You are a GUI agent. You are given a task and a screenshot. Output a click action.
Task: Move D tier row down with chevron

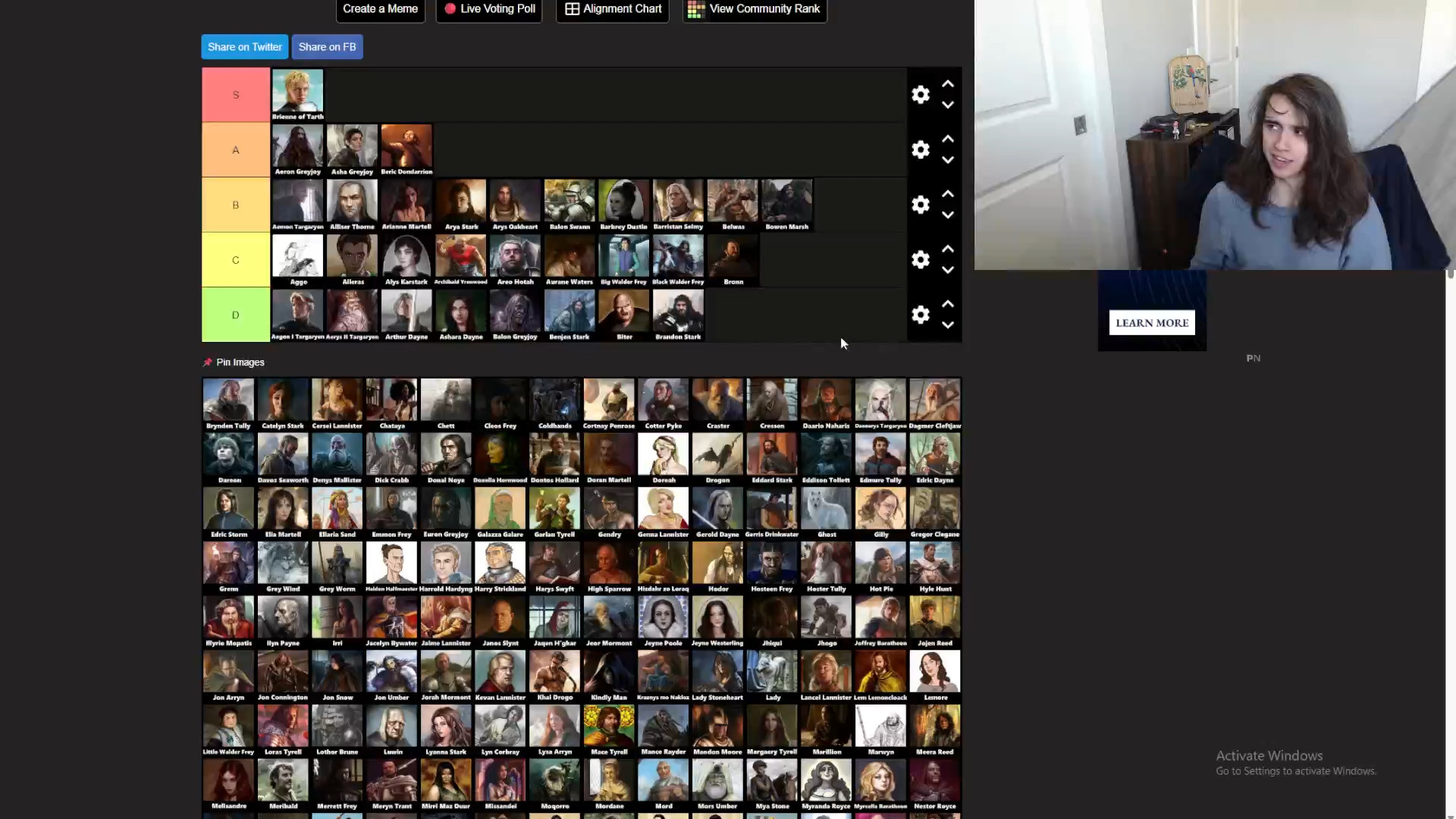(948, 325)
